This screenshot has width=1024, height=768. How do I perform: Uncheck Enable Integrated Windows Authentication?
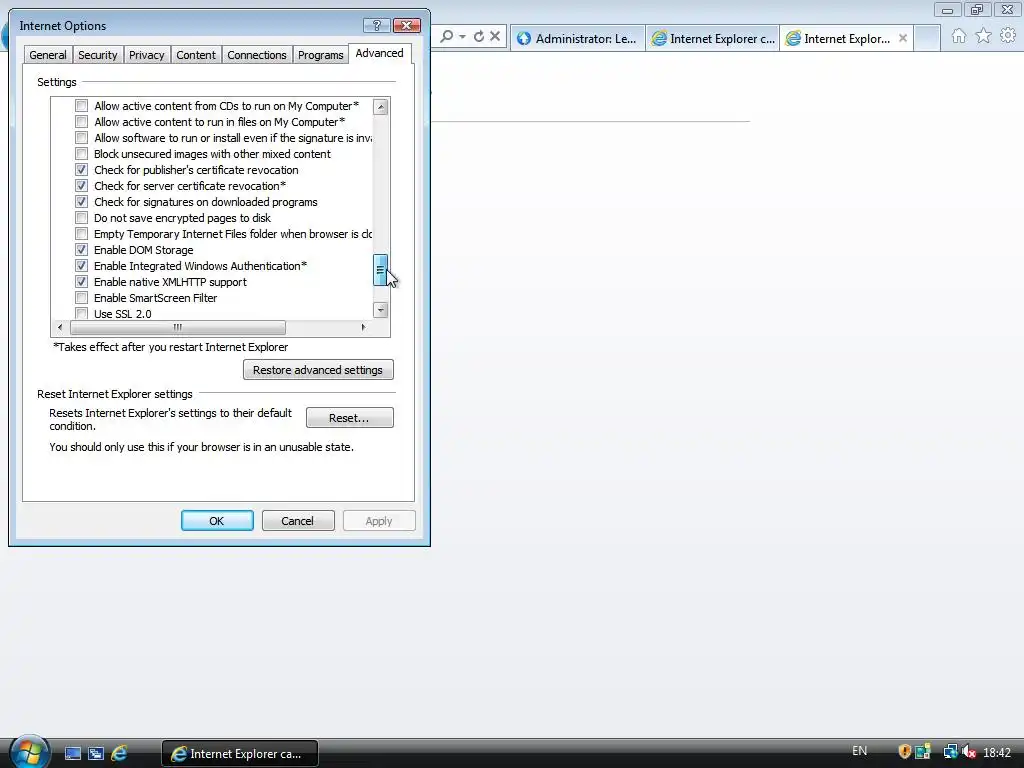(x=81, y=266)
